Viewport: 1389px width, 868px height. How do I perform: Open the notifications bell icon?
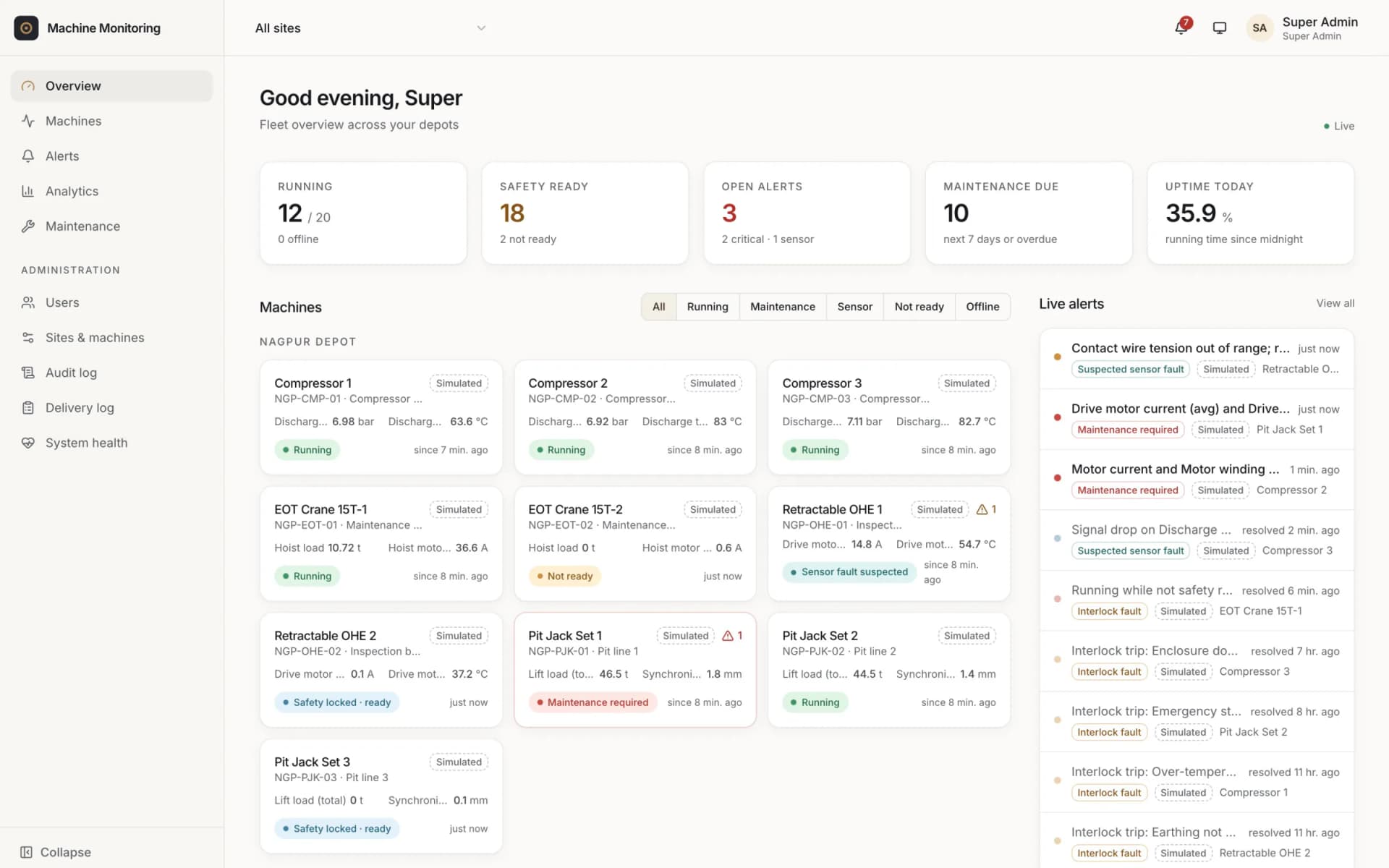(1181, 27)
